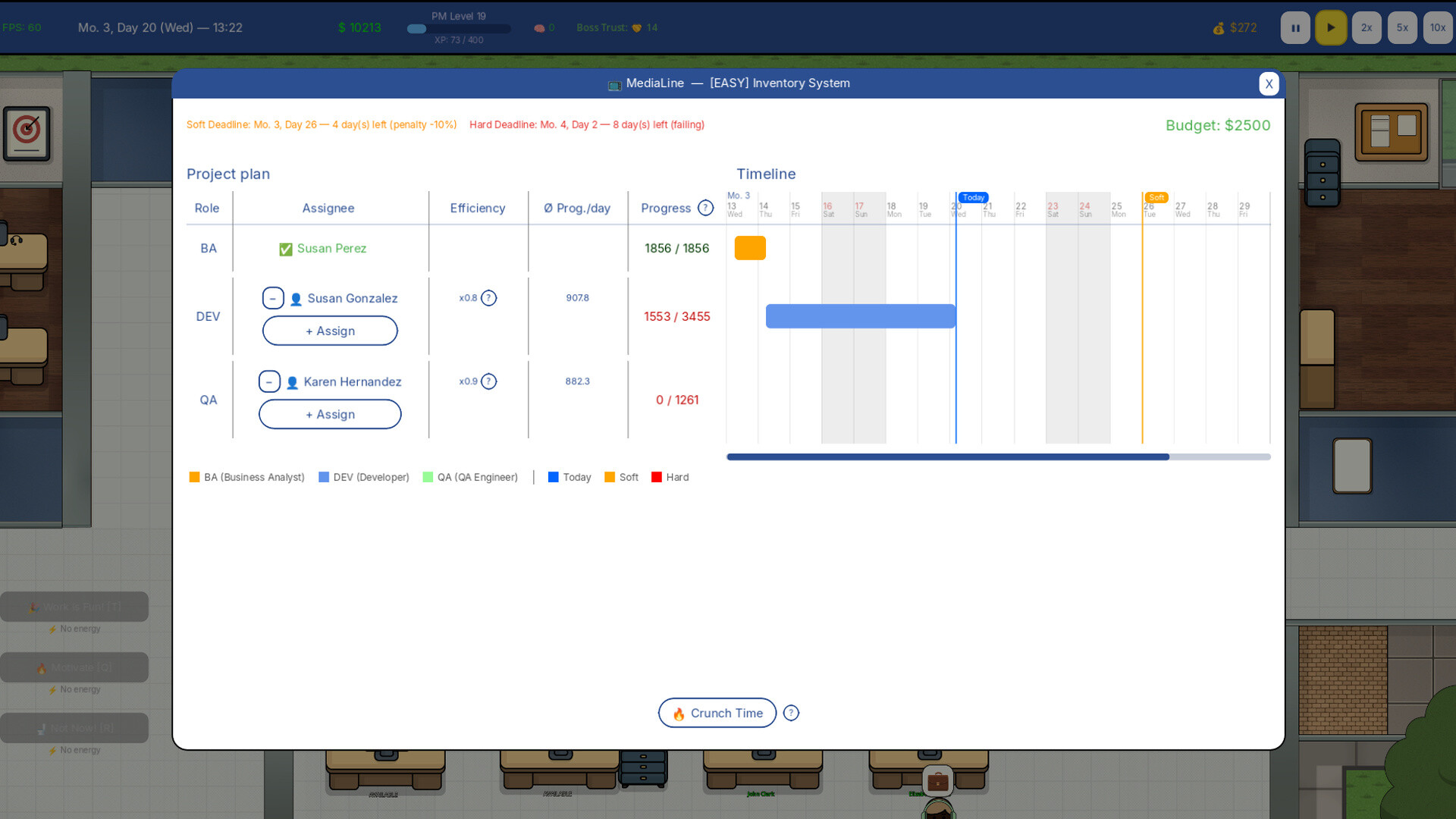
Task: Select Susan Gonzalez person icon
Action: [x=296, y=299]
